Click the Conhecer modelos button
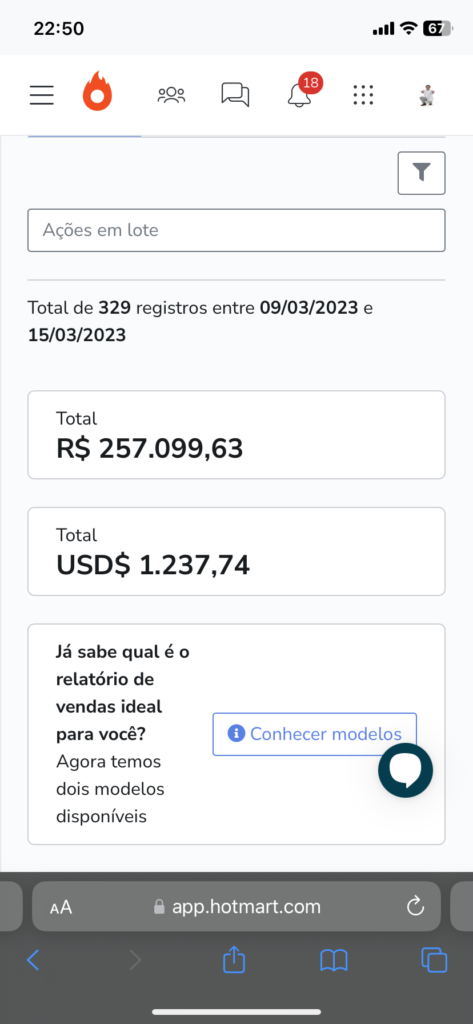Viewport: 473px width, 1024px height. click(314, 734)
